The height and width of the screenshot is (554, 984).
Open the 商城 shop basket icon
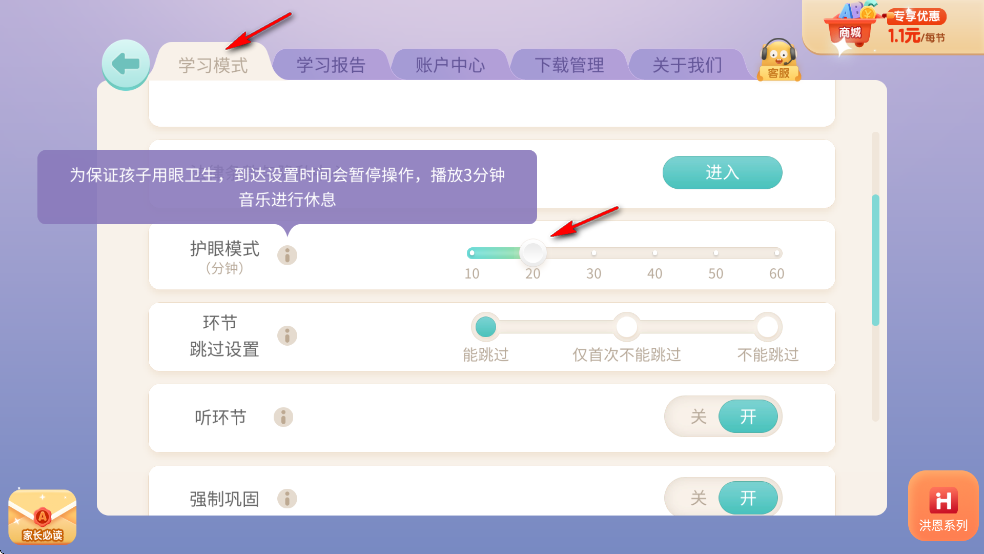coord(849,26)
